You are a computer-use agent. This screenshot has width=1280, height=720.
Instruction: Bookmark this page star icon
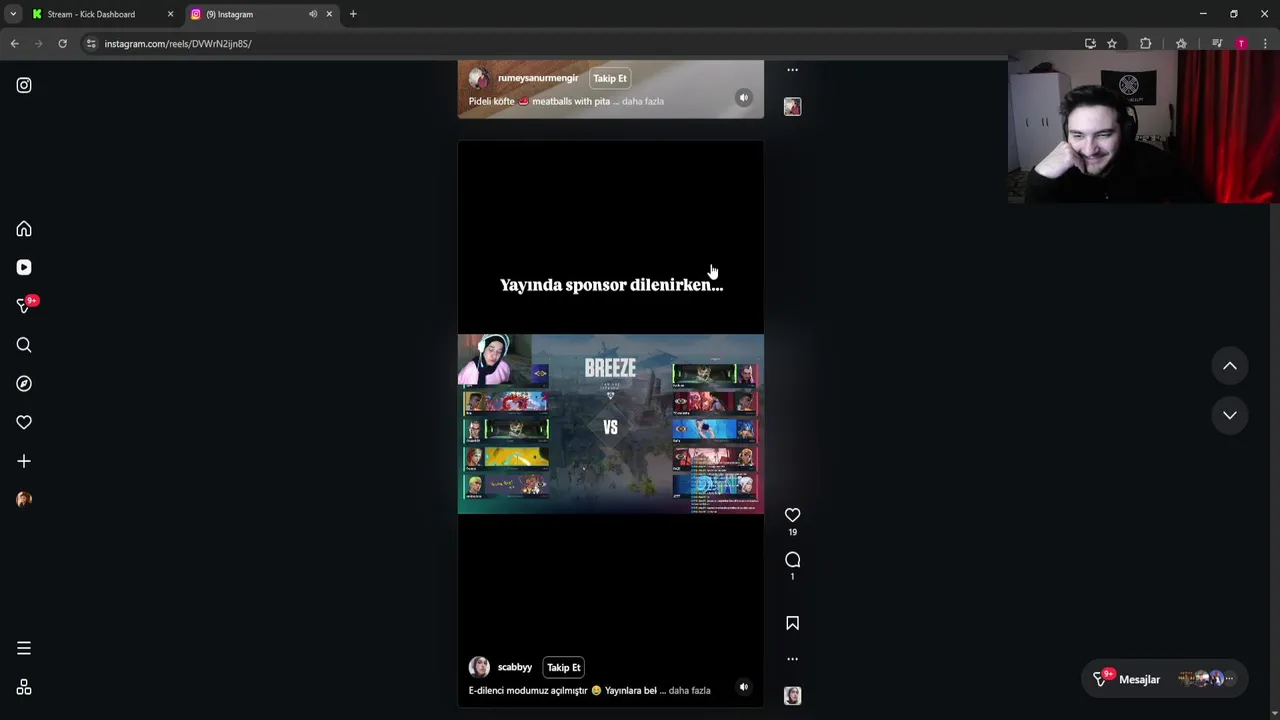(1112, 44)
